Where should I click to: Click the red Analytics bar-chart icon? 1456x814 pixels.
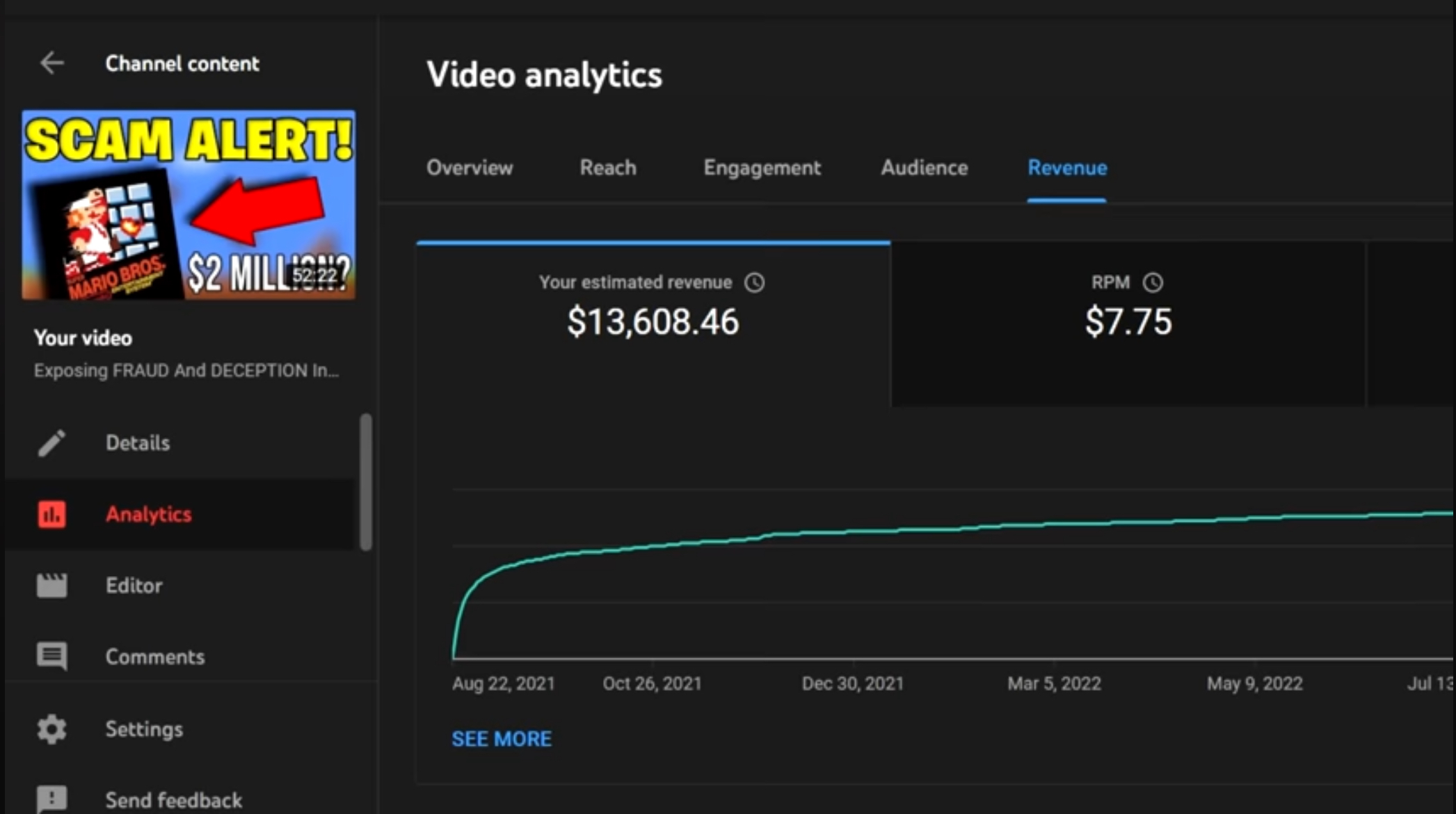51,515
